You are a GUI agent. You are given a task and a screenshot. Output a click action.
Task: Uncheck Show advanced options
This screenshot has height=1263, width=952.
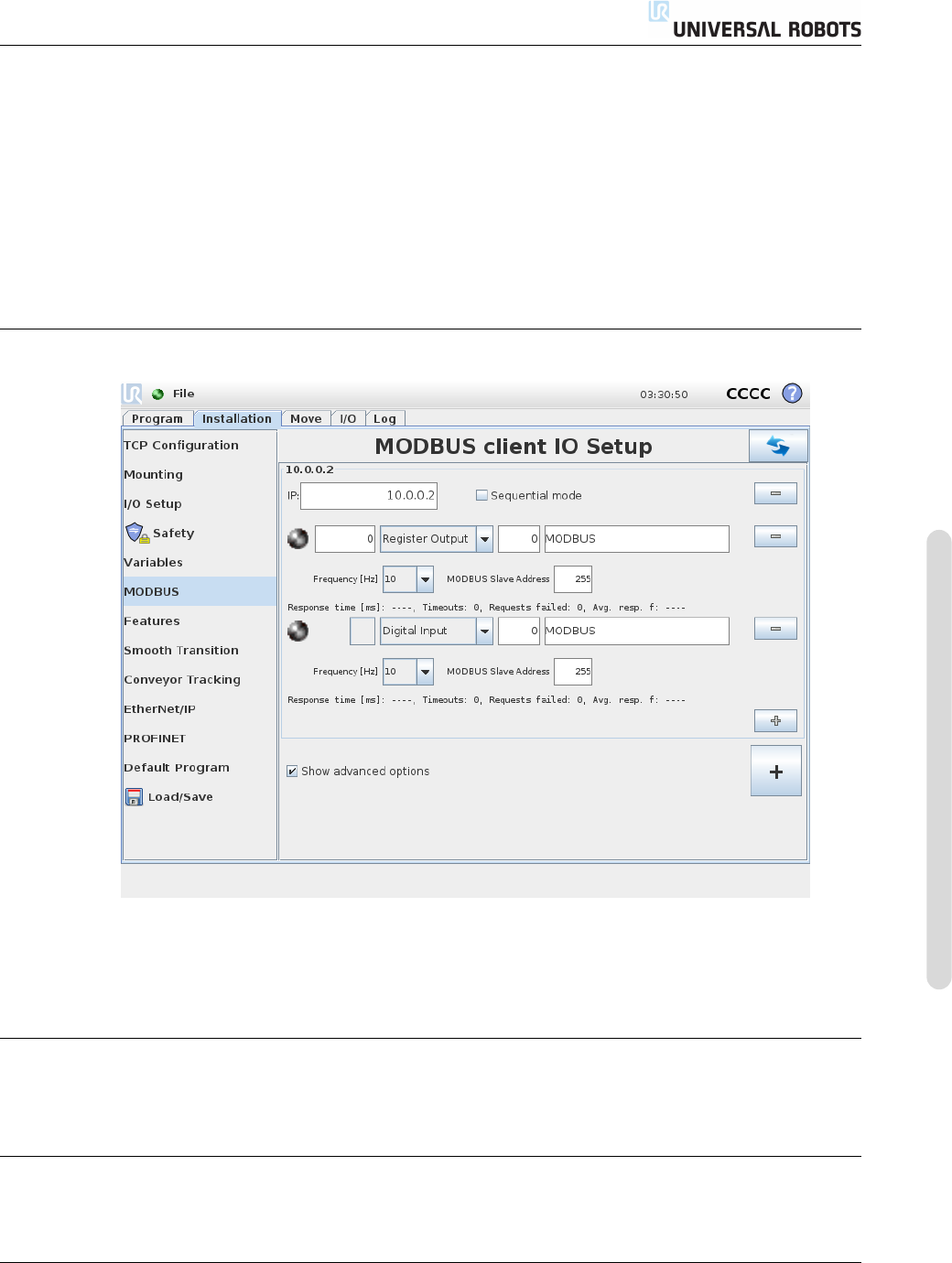(x=292, y=772)
